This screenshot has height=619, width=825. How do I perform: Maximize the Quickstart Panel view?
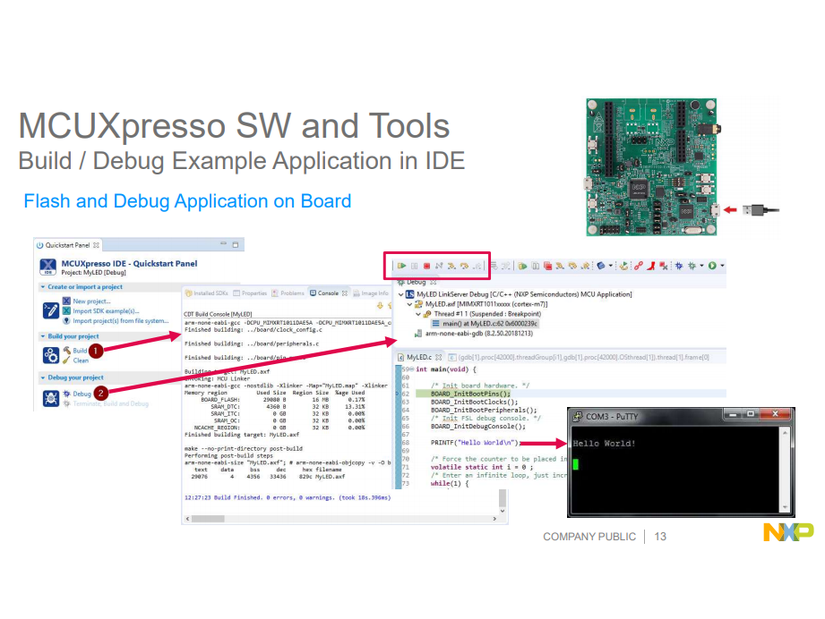235,244
